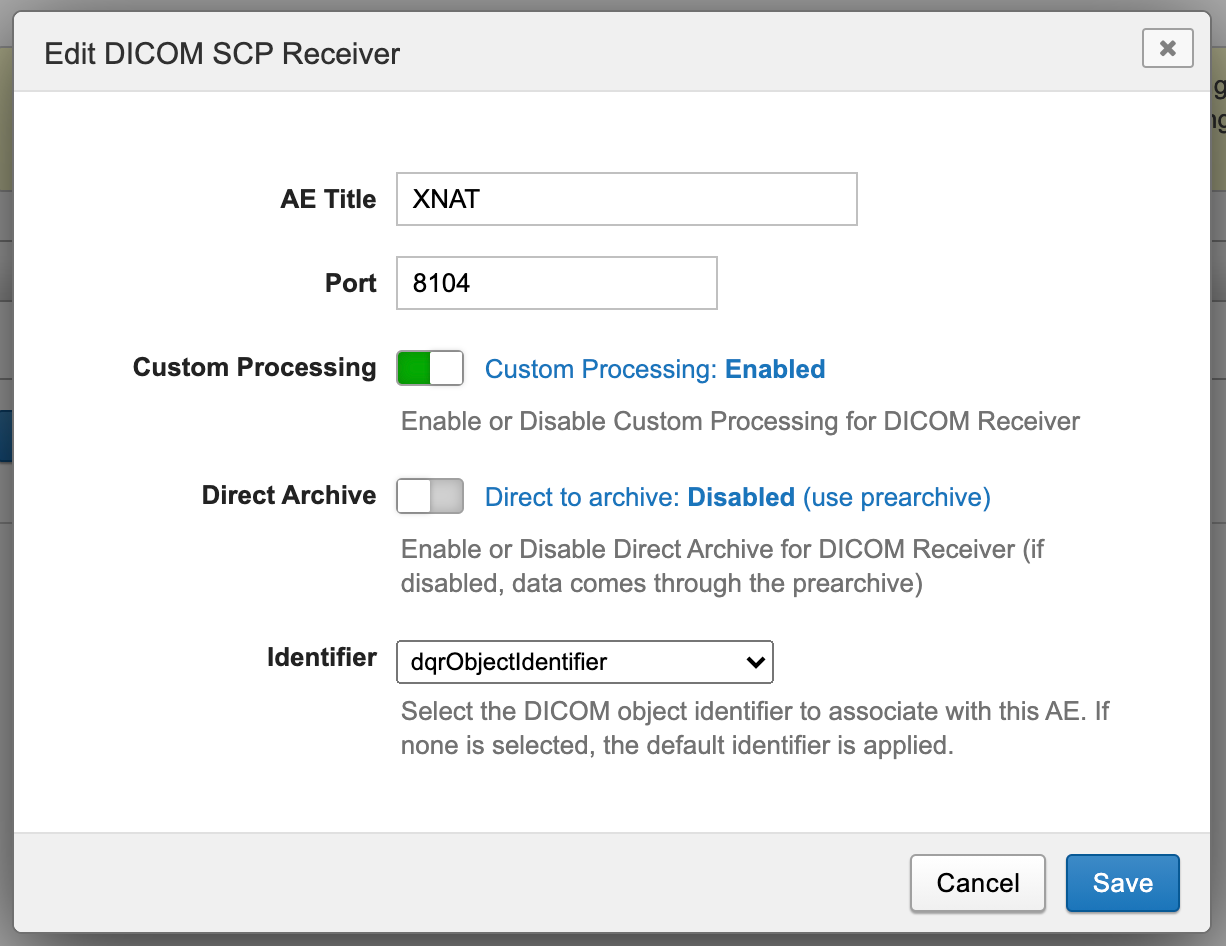
Task: Click 'Direct to archive: Disabled' status text
Action: pos(737,497)
